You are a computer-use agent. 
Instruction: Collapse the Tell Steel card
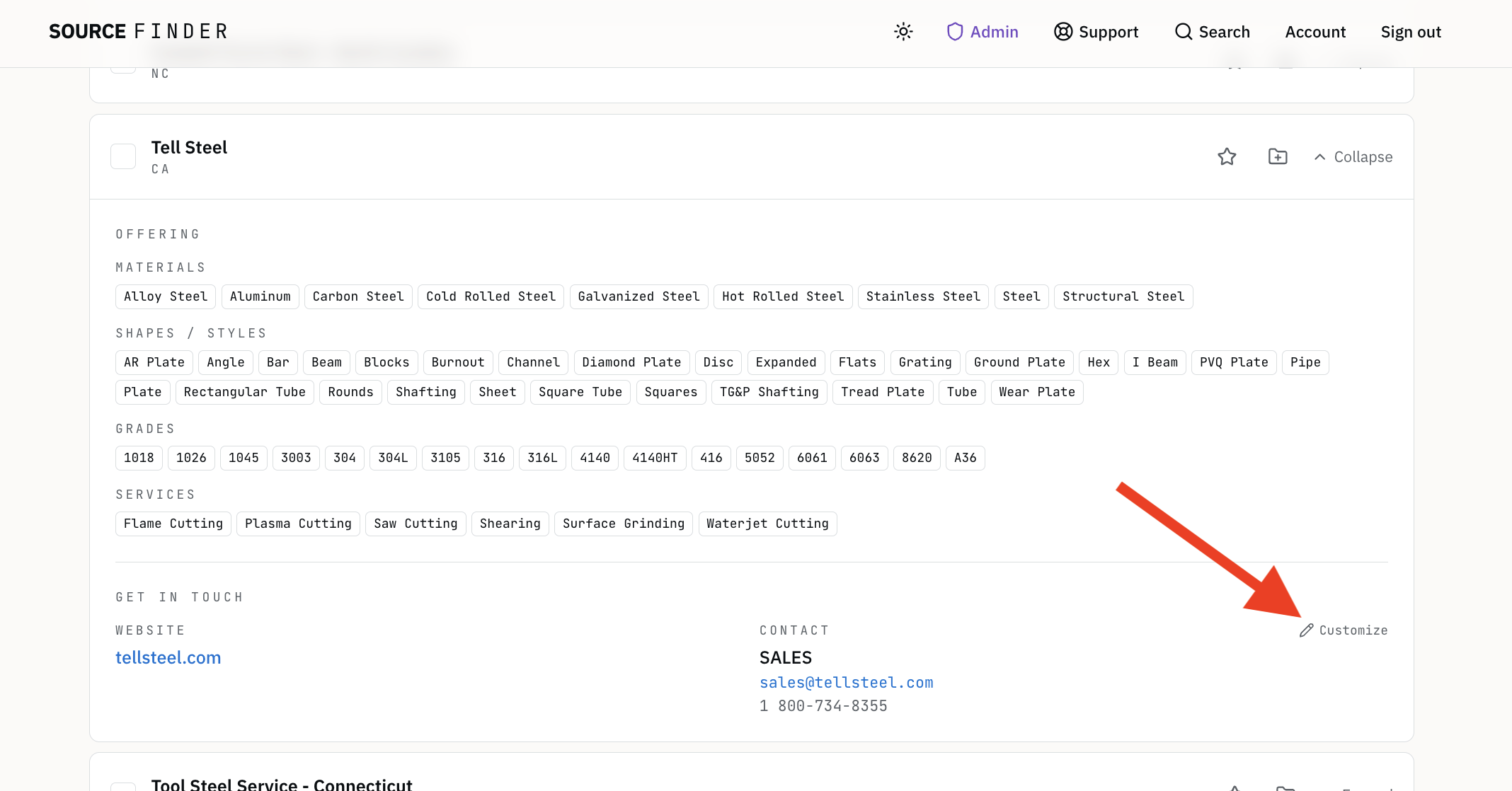[1353, 157]
